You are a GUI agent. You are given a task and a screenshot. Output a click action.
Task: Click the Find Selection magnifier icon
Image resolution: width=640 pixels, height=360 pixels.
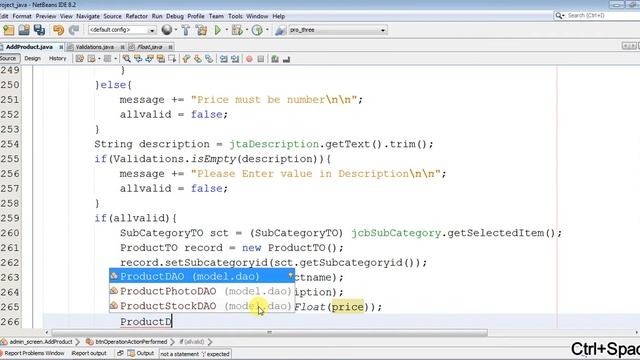[127, 59]
